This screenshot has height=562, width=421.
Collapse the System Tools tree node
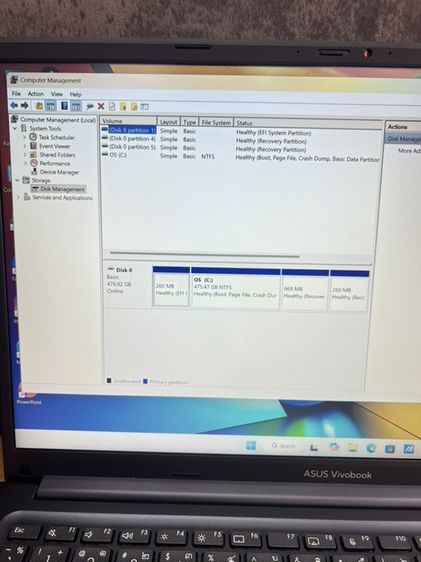pyautogui.click(x=15, y=128)
